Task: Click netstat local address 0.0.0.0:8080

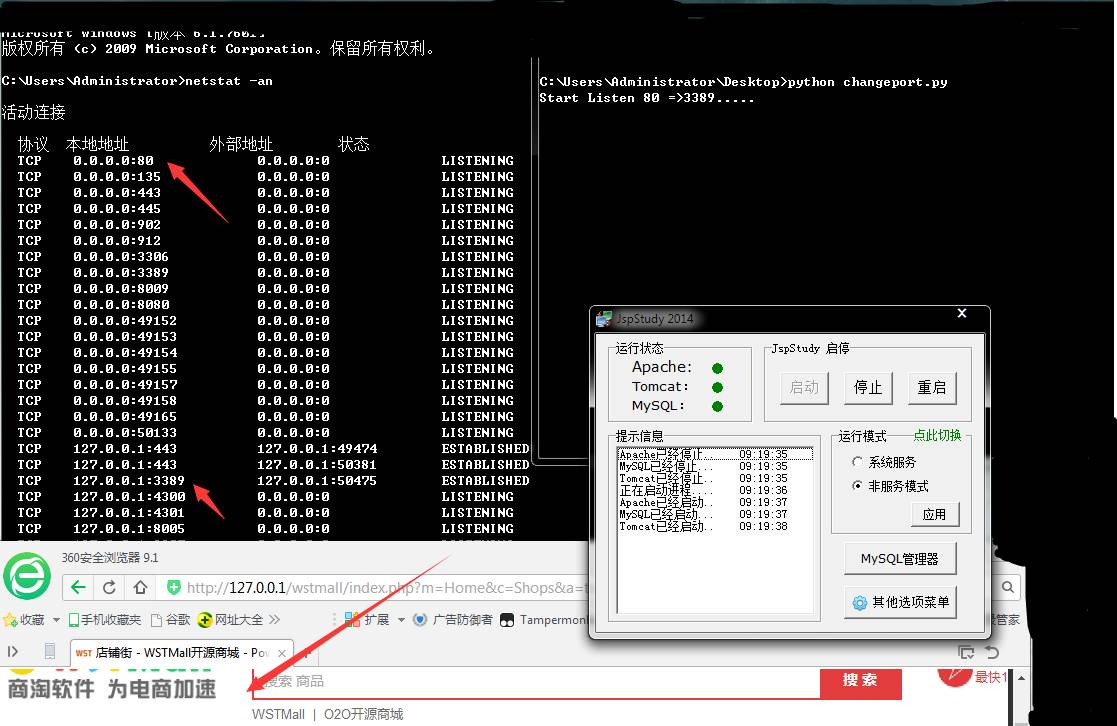Action: click(x=121, y=305)
